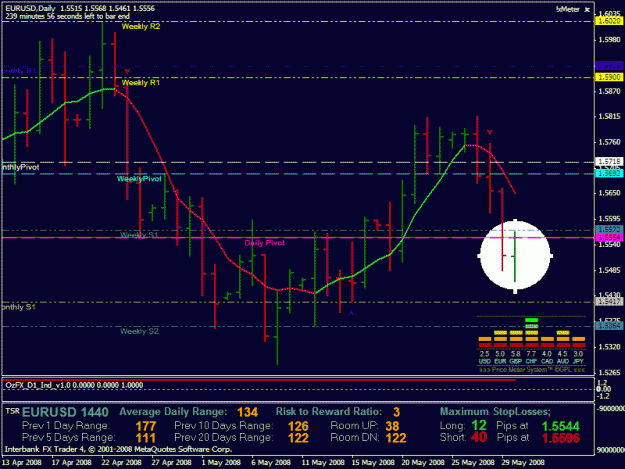Select the blue up-arrow signal near 15 May
Image resolution: width=625 pixels, height=469 pixels.
click(x=352, y=313)
